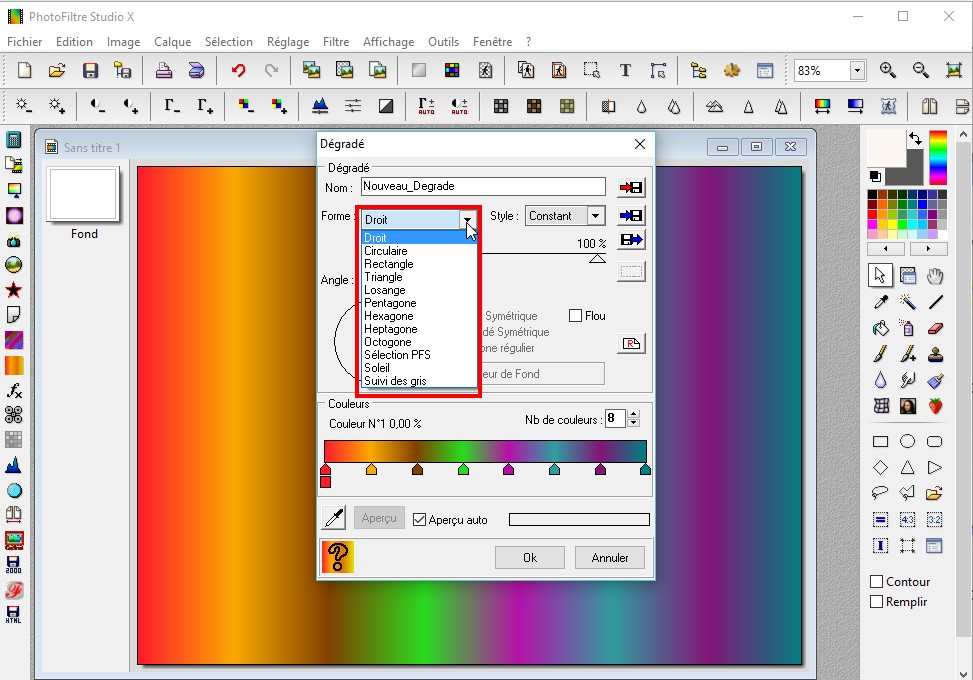Open the Fichier menu
This screenshot has width=973, height=680.
[x=25, y=42]
